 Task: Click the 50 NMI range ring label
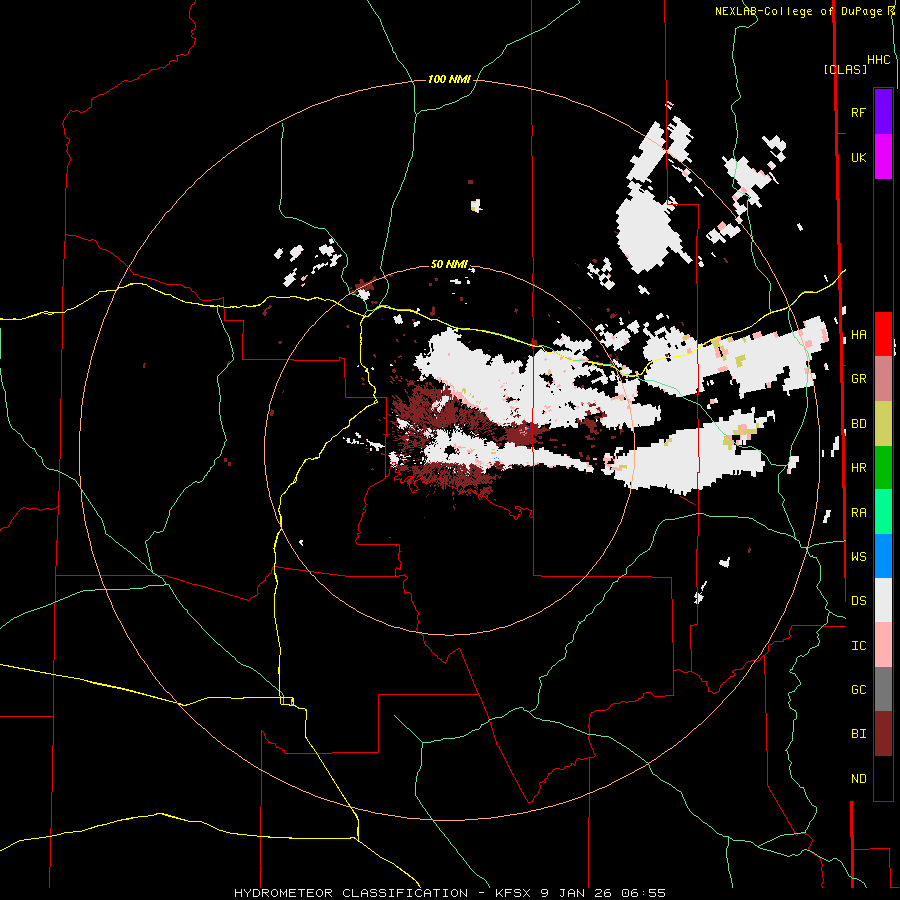click(449, 265)
